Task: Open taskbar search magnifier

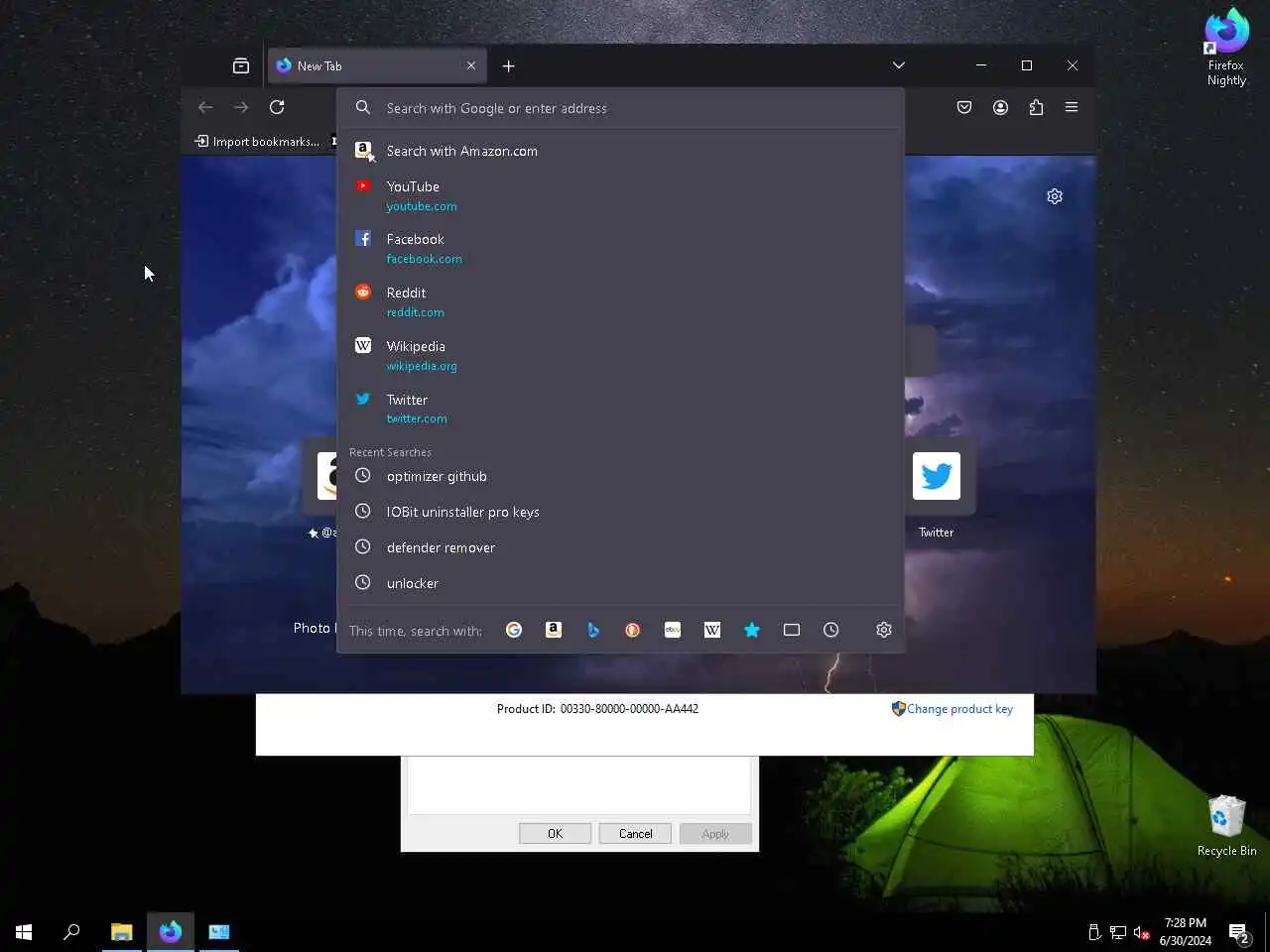Action: point(71,932)
